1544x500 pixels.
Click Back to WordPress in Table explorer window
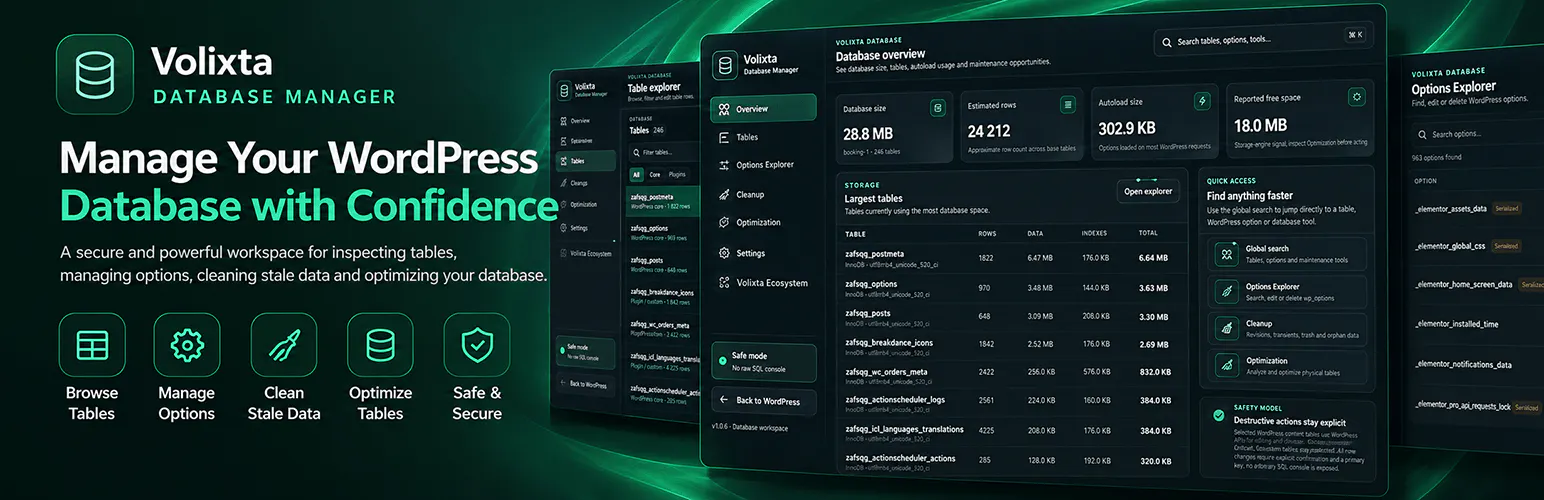[586, 384]
